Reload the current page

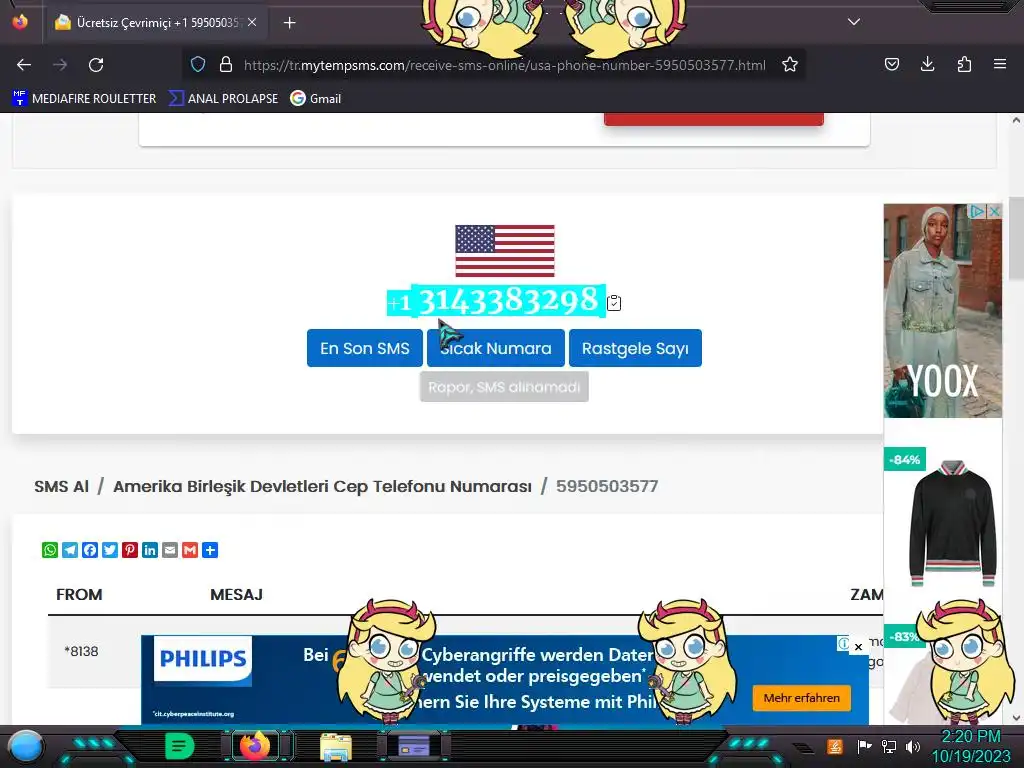tap(96, 65)
